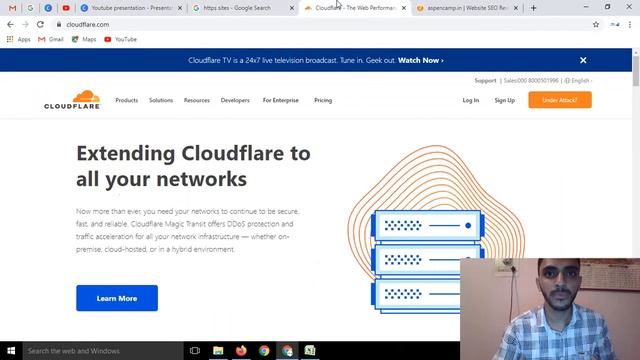
Task: Open the pinned YouTube tab
Action: coord(66,8)
